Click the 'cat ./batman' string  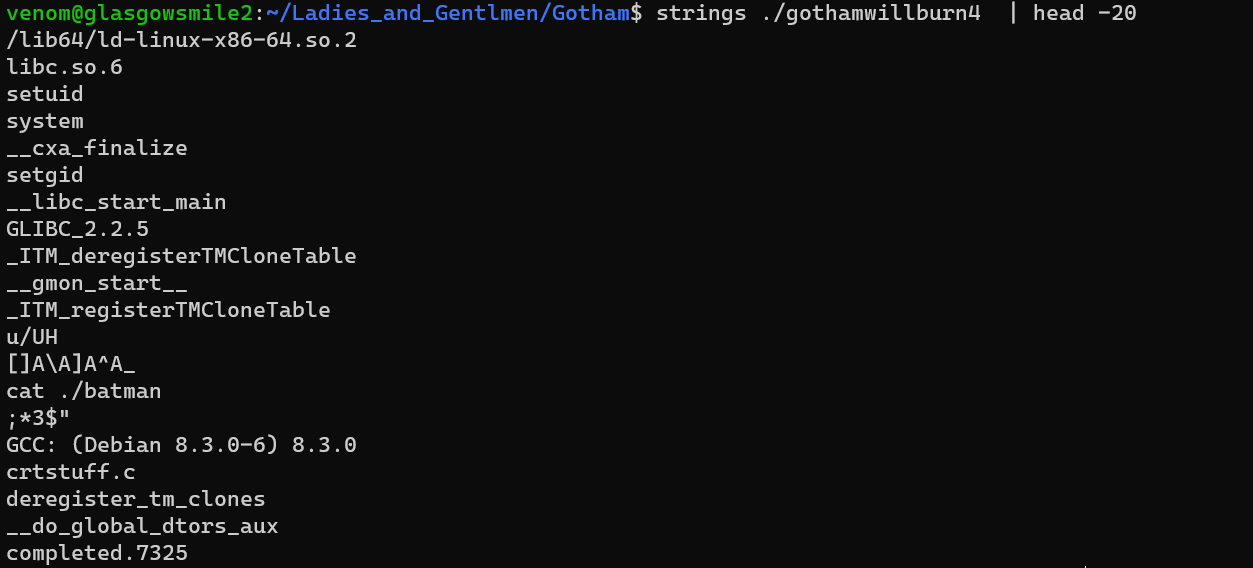pos(84,391)
